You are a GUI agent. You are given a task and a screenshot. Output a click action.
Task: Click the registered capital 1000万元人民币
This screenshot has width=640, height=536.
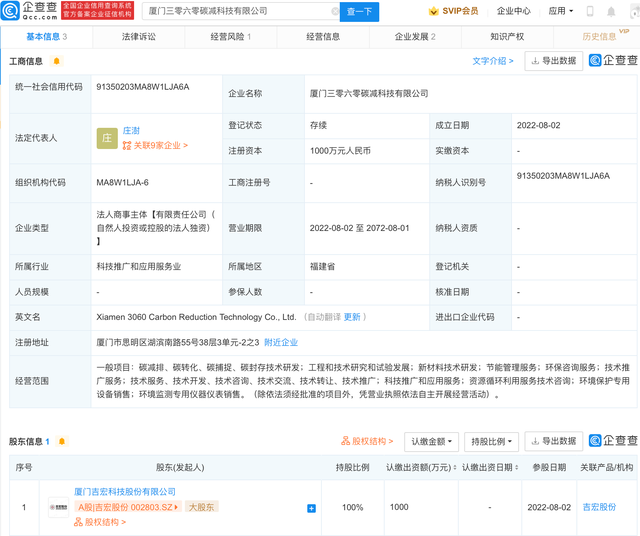point(340,151)
